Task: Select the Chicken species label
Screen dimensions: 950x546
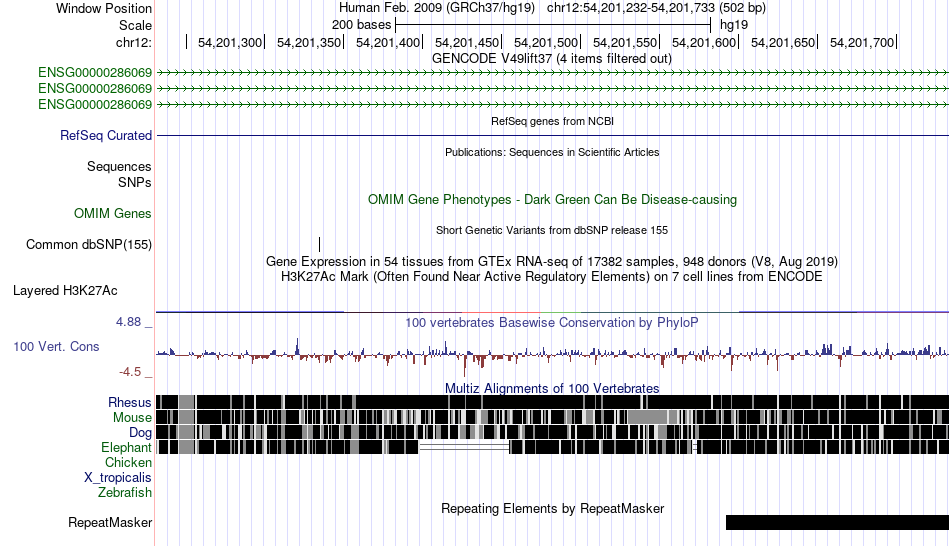Action: coord(128,462)
